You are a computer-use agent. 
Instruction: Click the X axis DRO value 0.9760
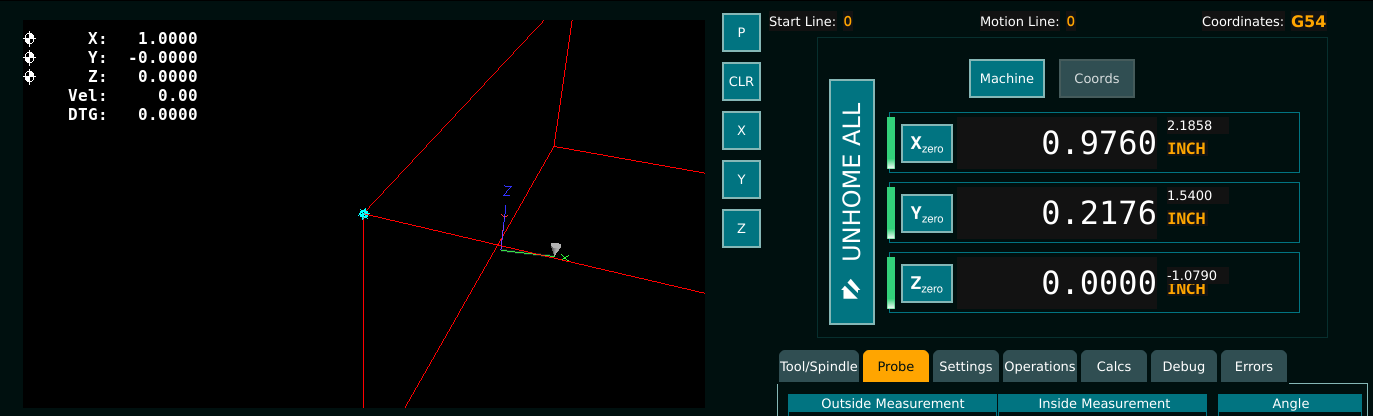tap(1098, 144)
